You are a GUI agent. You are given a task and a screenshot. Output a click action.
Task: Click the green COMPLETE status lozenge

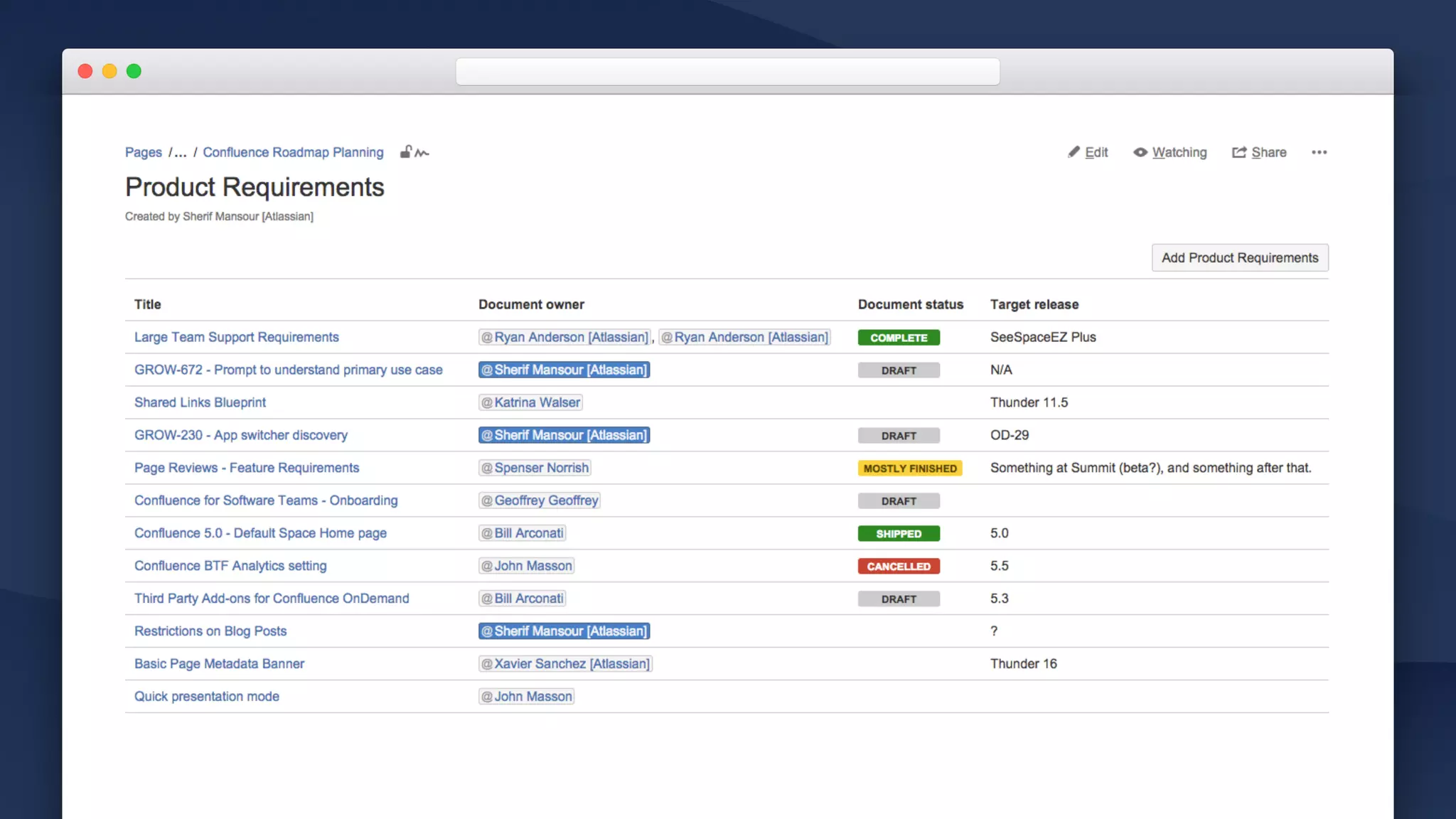point(898,338)
